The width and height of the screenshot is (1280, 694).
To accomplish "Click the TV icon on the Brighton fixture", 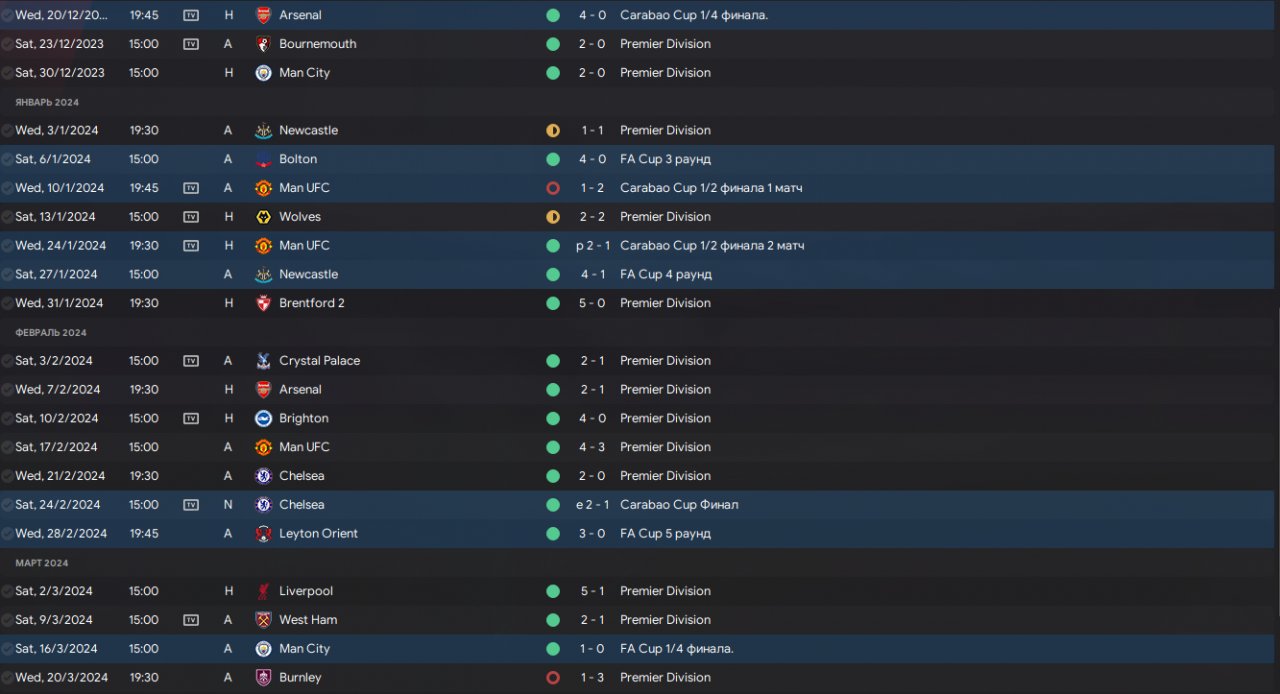I will 191,418.
